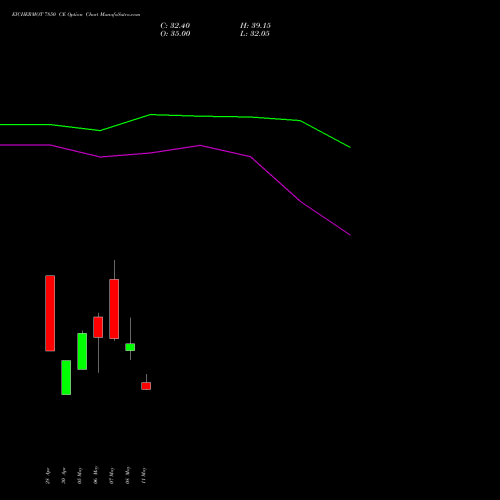
Task: Click the green candle for 30 Apr
Action: click(66, 377)
